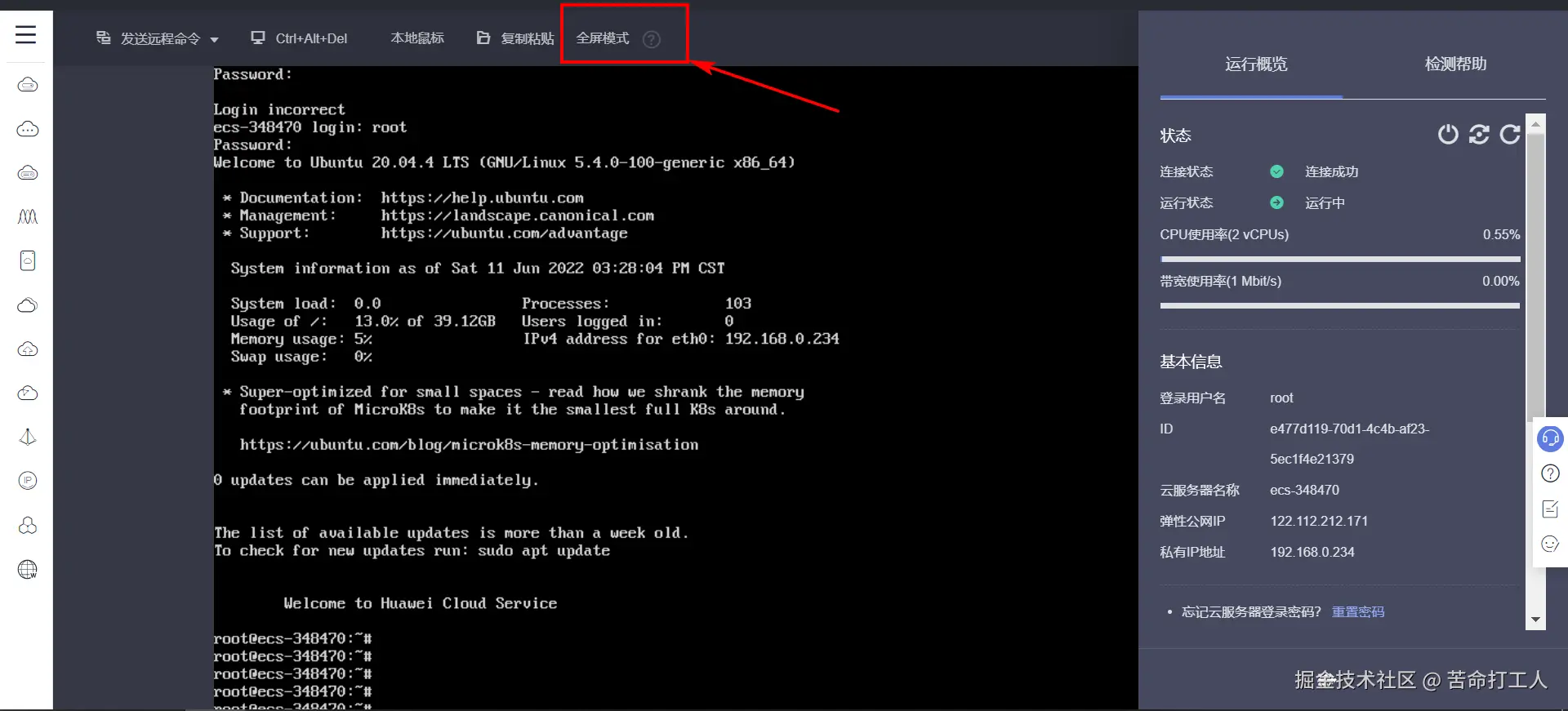Viewport: 1568px width, 711px height.
Task: Open the hamburger navigation menu
Action: pos(26,34)
